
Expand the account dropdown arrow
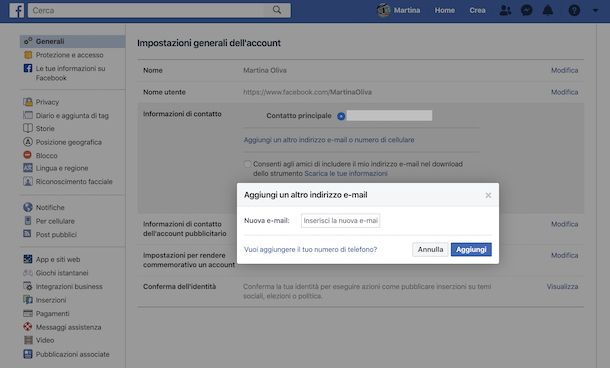point(595,11)
